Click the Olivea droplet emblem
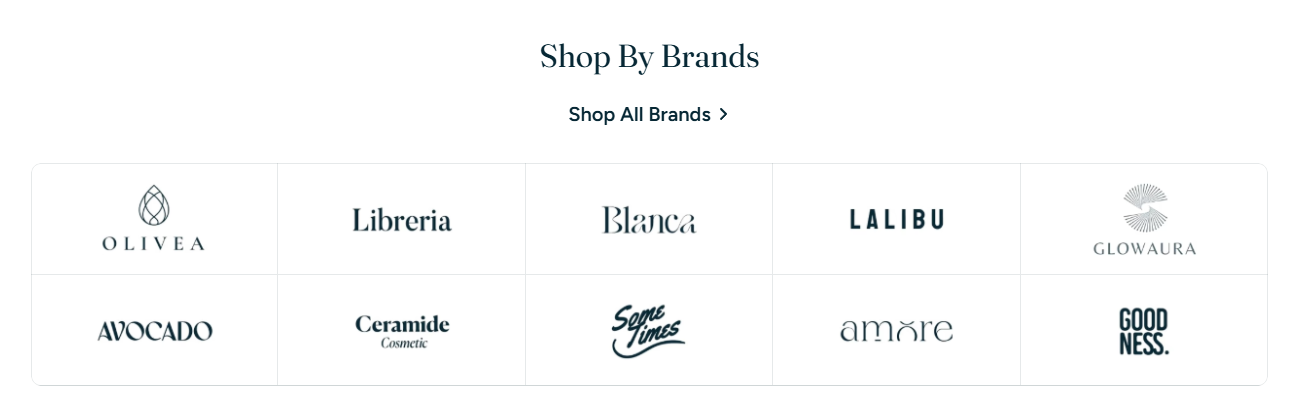Screen dimensions: 1304x414 [x=154, y=205]
